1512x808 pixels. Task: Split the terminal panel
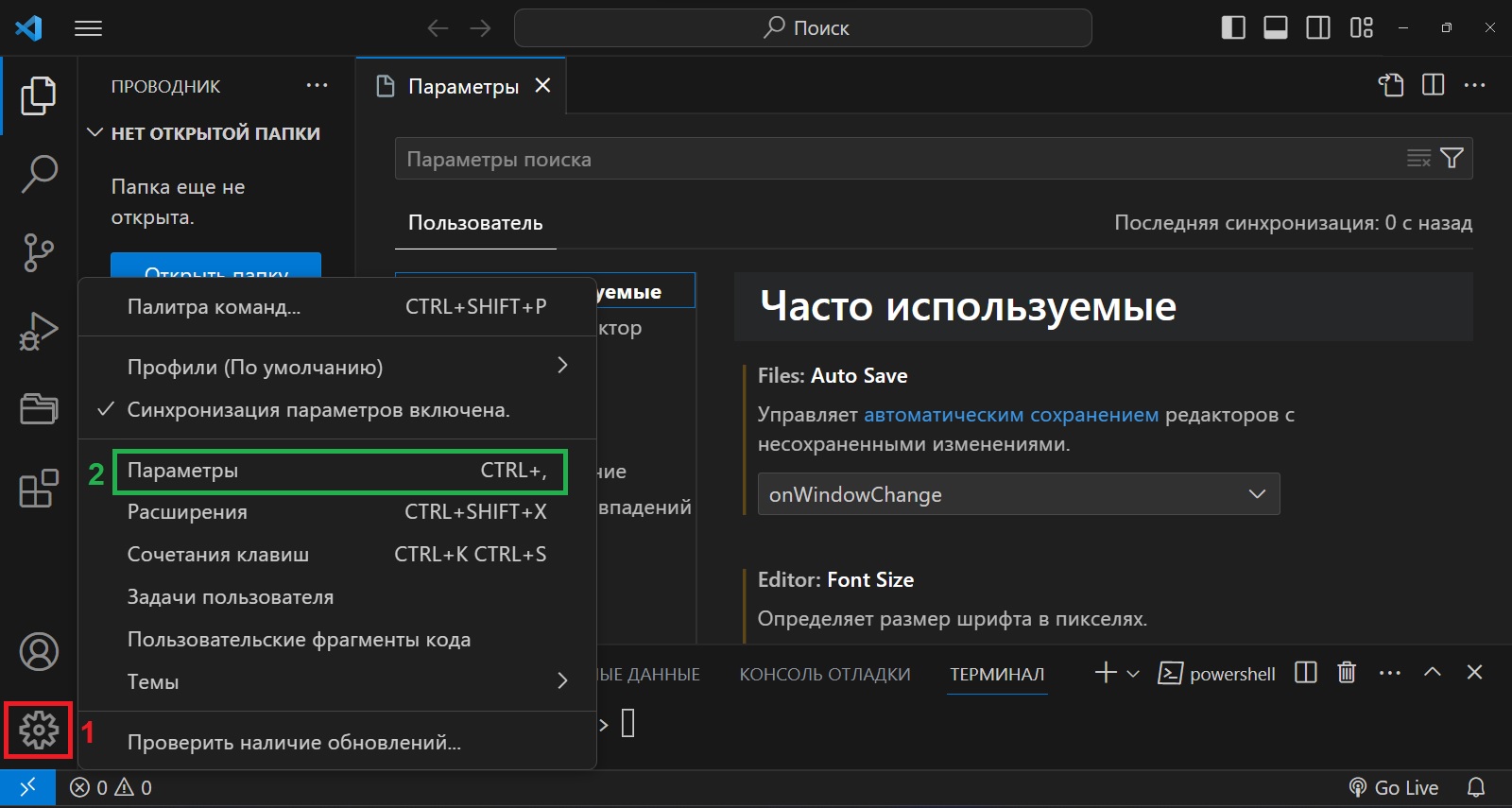click(1306, 673)
